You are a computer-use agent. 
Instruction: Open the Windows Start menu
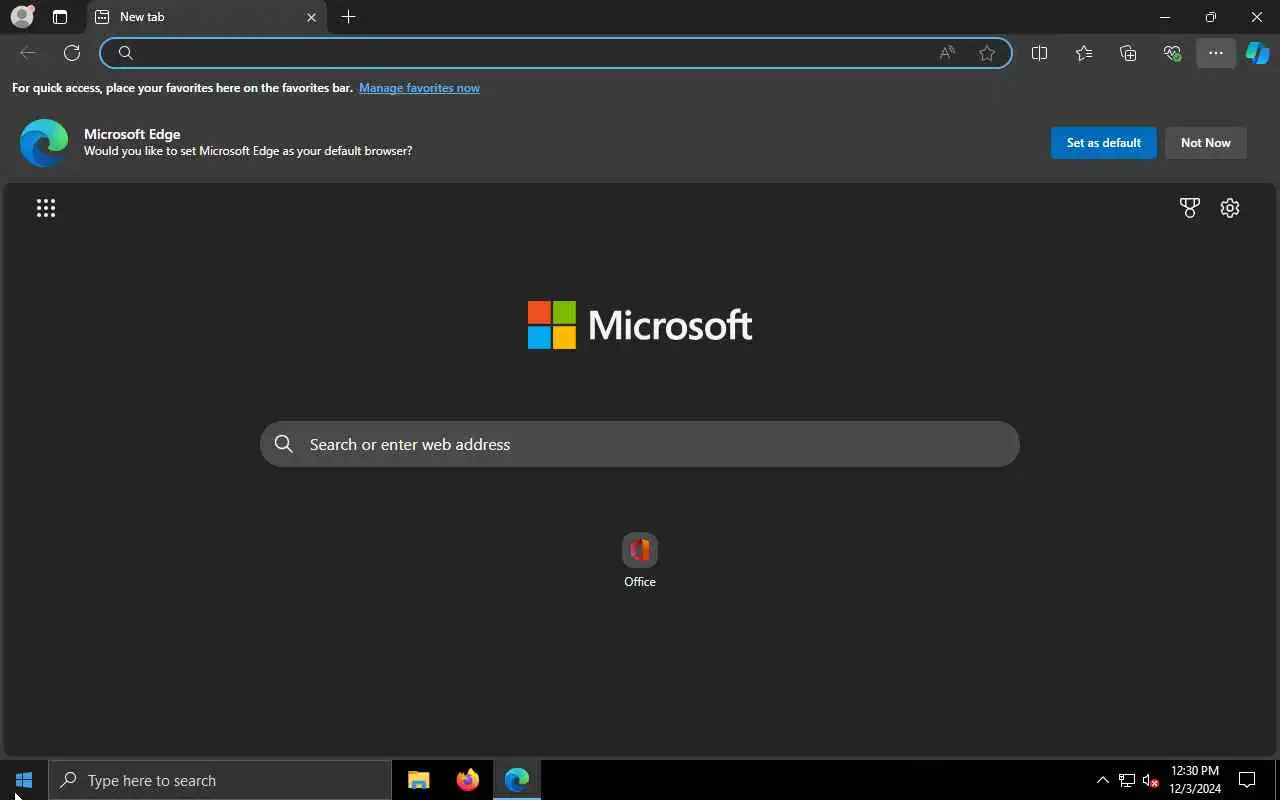24,780
